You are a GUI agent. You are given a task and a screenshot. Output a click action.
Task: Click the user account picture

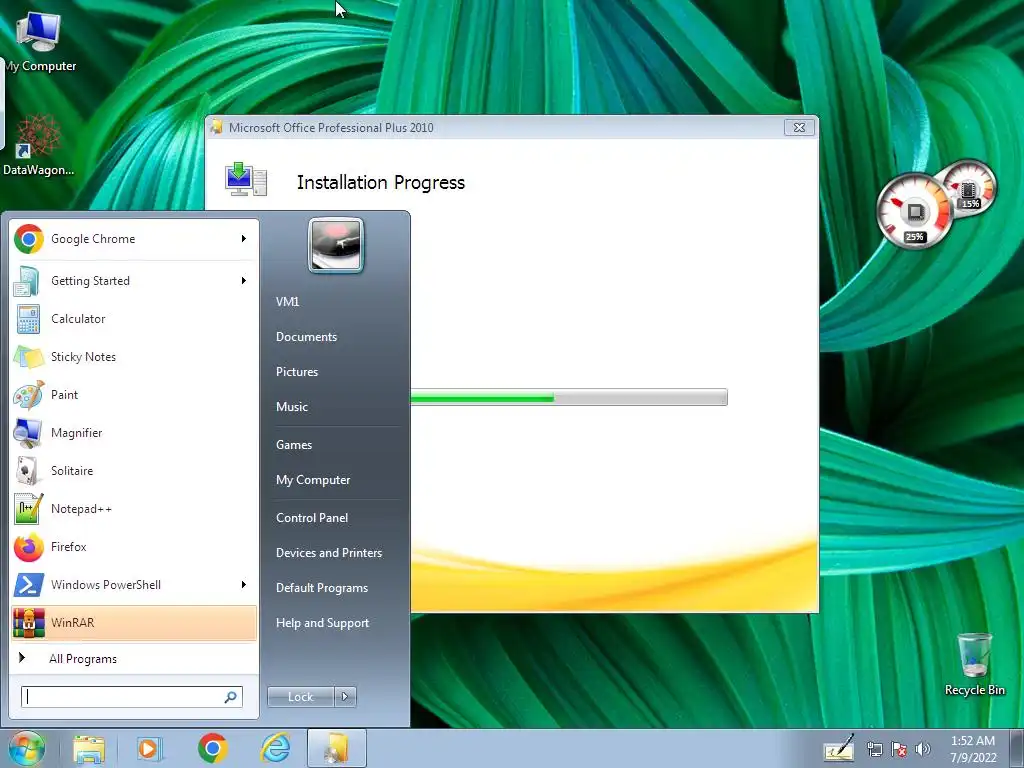tap(336, 246)
